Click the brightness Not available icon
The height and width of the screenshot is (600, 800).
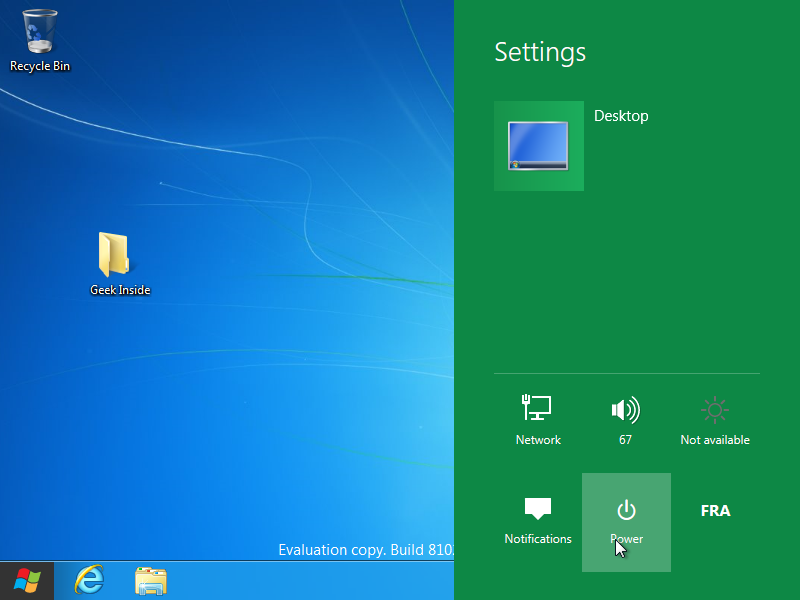(x=715, y=420)
